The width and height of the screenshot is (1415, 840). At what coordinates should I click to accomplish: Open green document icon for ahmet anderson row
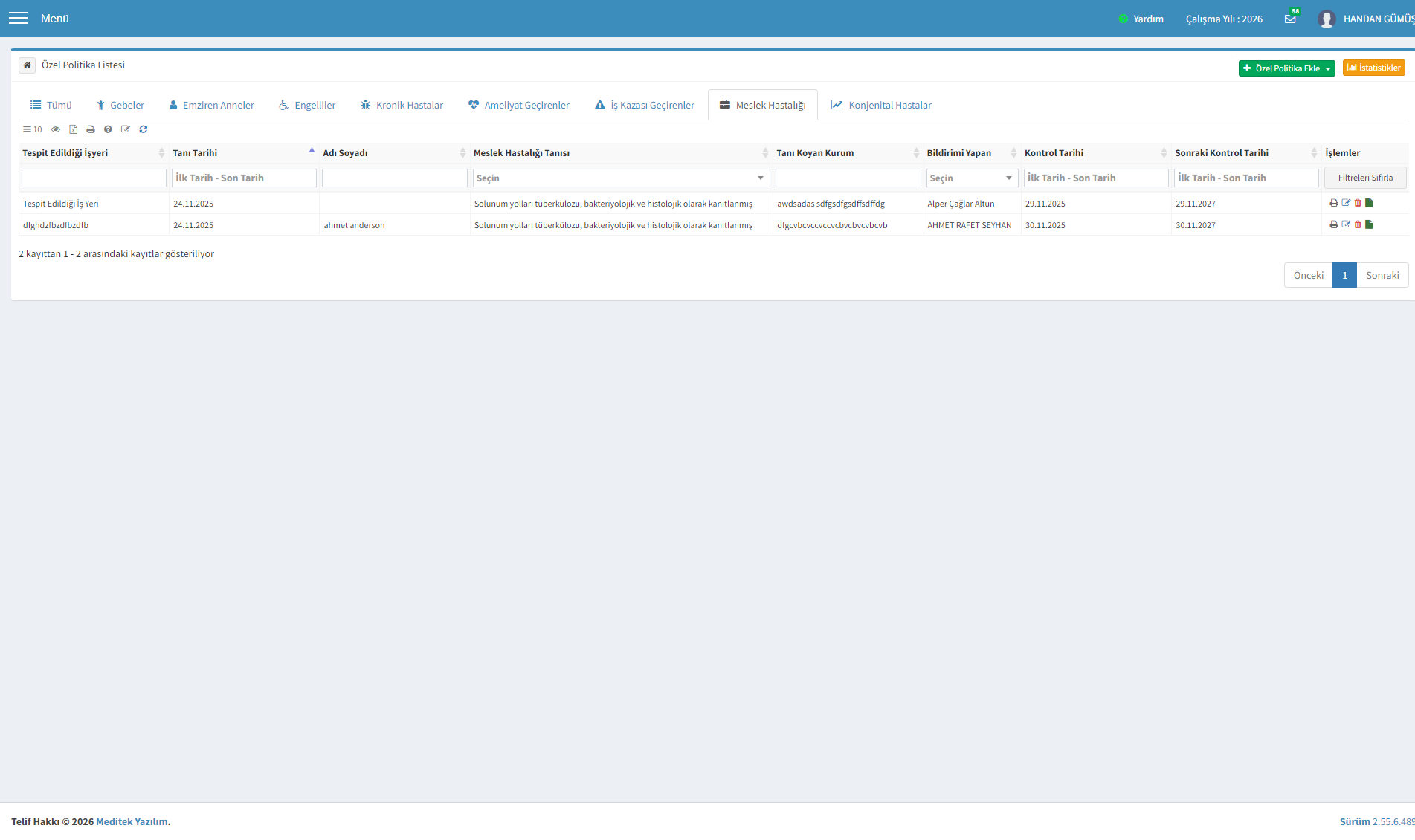tap(1370, 224)
